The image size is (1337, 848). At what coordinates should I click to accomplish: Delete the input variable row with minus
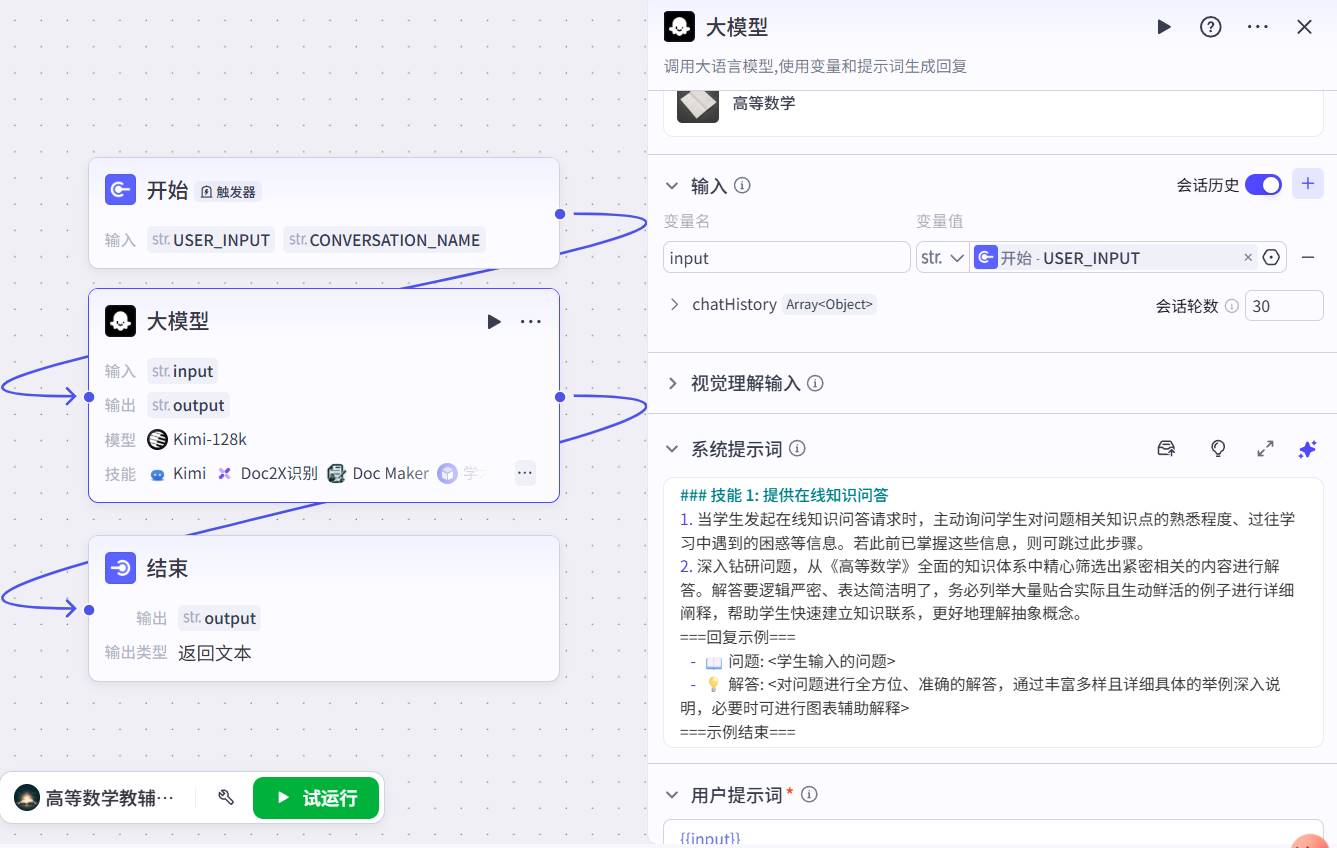pyautogui.click(x=1307, y=258)
